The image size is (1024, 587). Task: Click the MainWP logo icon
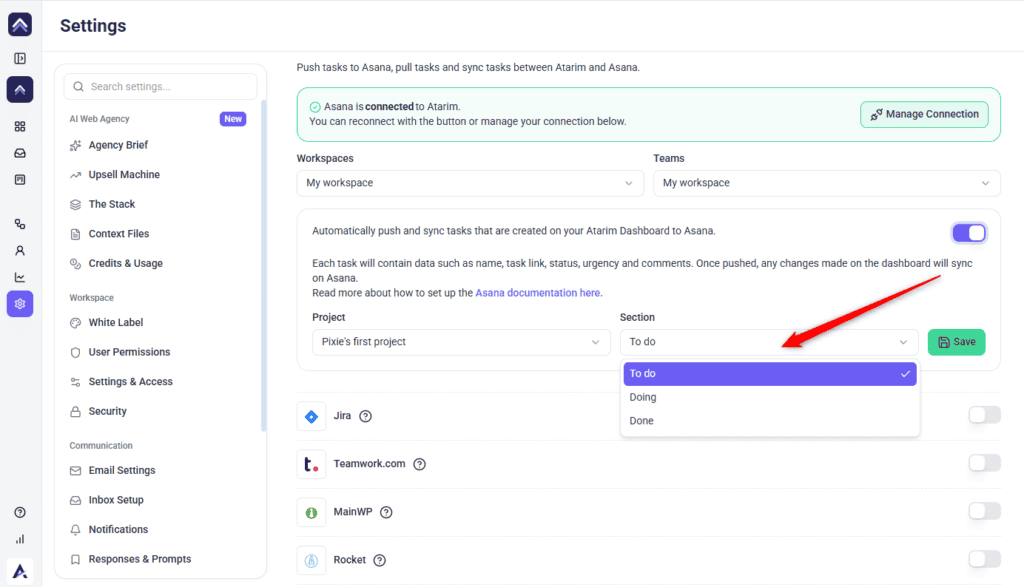coord(312,513)
